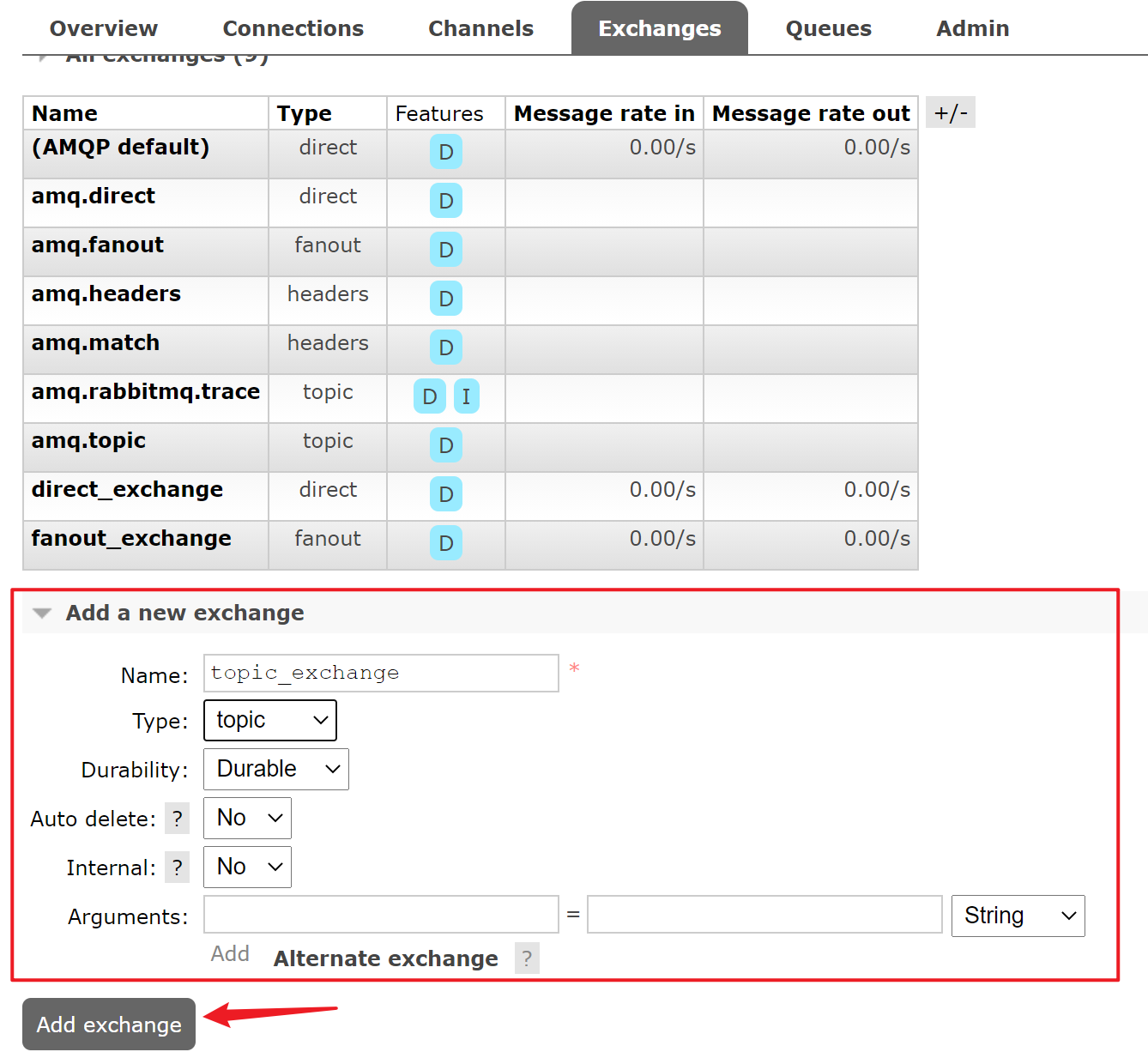The image size is (1148, 1058).
Task: Click help icon next to Auto delete
Action: pos(177,819)
